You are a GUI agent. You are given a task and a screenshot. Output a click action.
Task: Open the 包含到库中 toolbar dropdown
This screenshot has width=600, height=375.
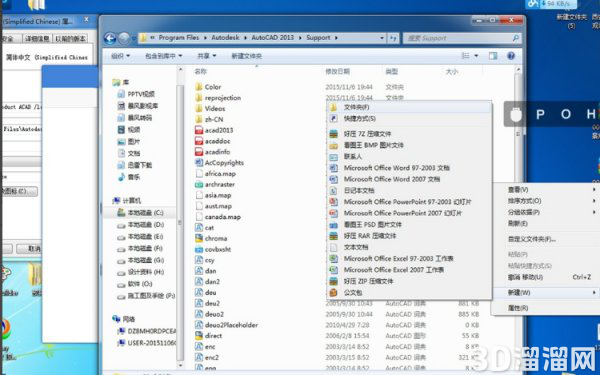[163, 56]
